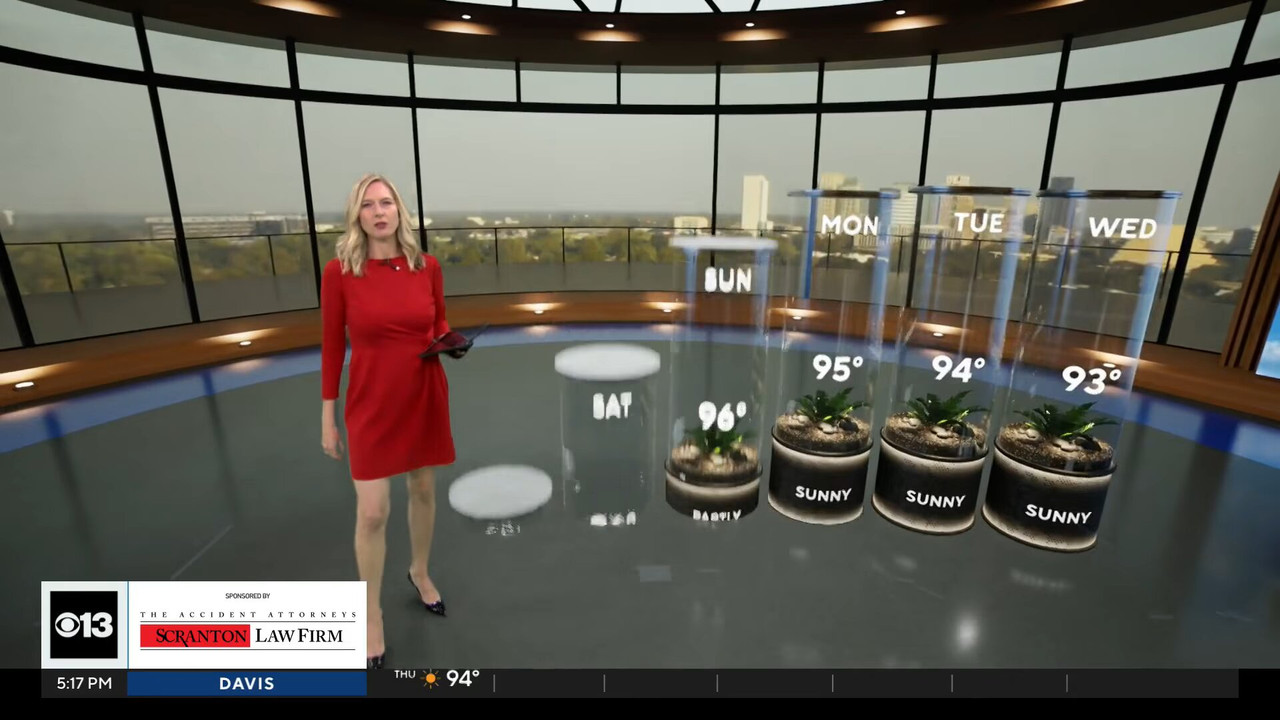Click the plant in Wednesday's pot
Viewport: 1280px width, 720px height.
coord(1066,420)
